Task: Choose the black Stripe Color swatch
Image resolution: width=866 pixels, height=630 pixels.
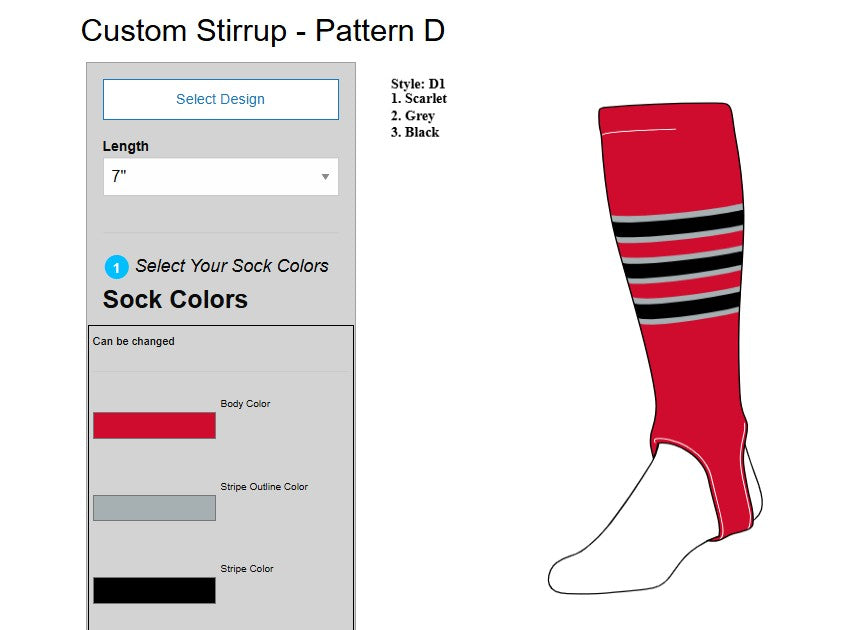Action: point(154,590)
